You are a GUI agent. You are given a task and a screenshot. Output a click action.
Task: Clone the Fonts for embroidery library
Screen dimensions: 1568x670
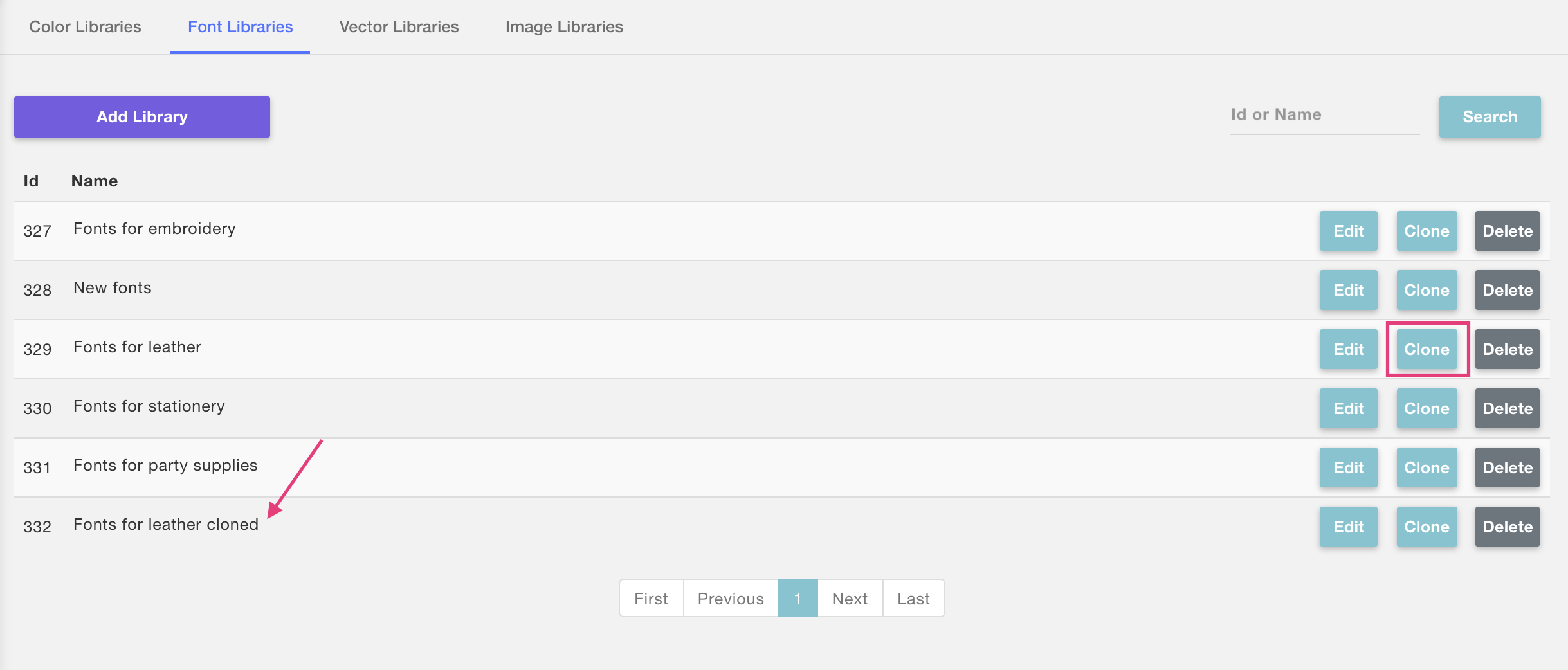click(x=1427, y=231)
